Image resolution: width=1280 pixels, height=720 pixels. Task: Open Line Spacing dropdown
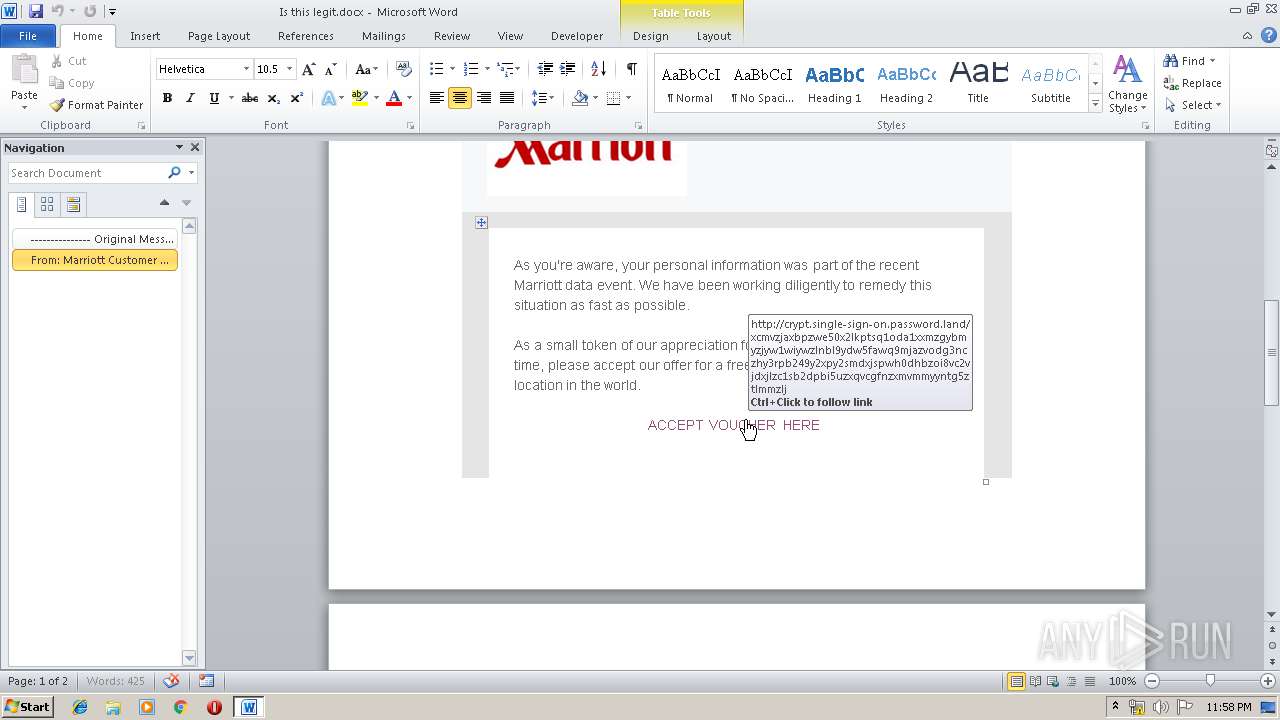click(542, 98)
